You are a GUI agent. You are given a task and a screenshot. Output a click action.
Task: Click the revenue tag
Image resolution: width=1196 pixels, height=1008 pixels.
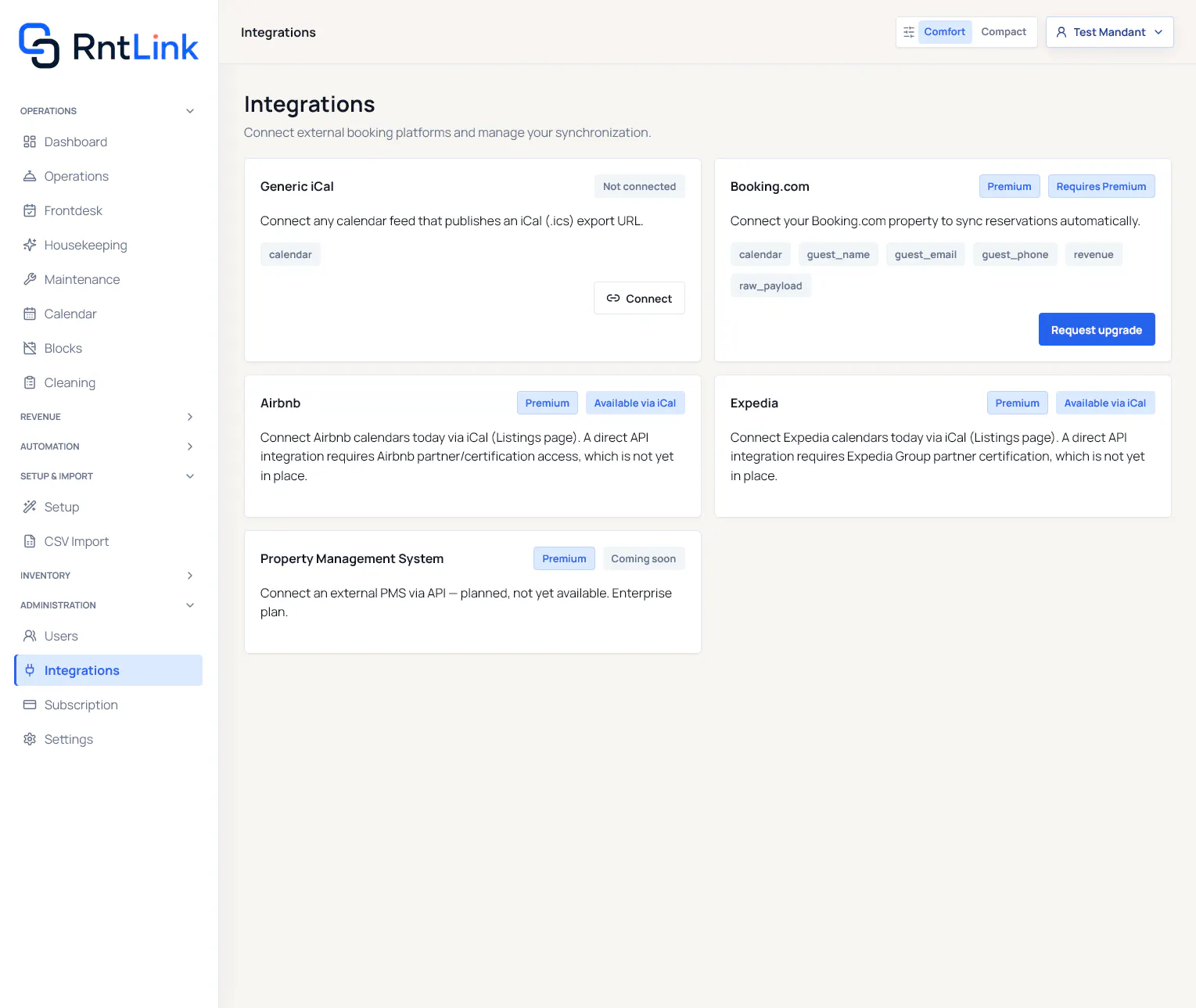pyautogui.click(x=1094, y=254)
